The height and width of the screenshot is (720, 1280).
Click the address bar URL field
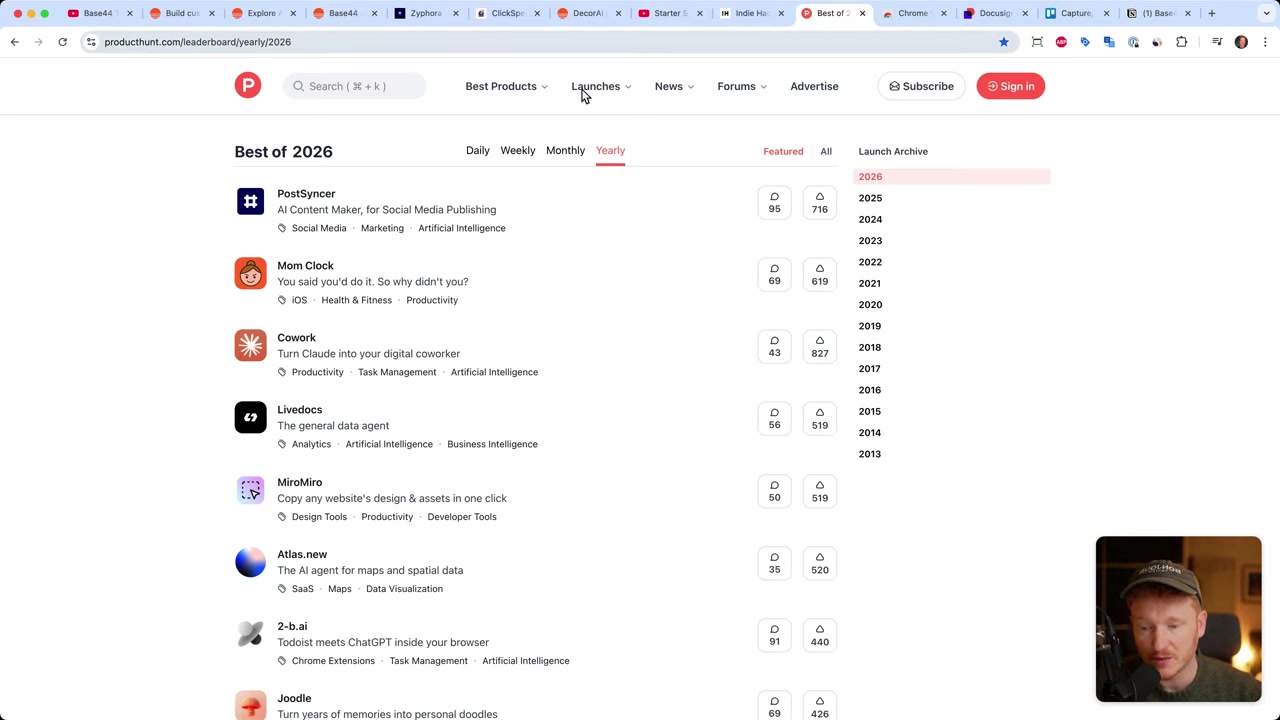coord(540,42)
